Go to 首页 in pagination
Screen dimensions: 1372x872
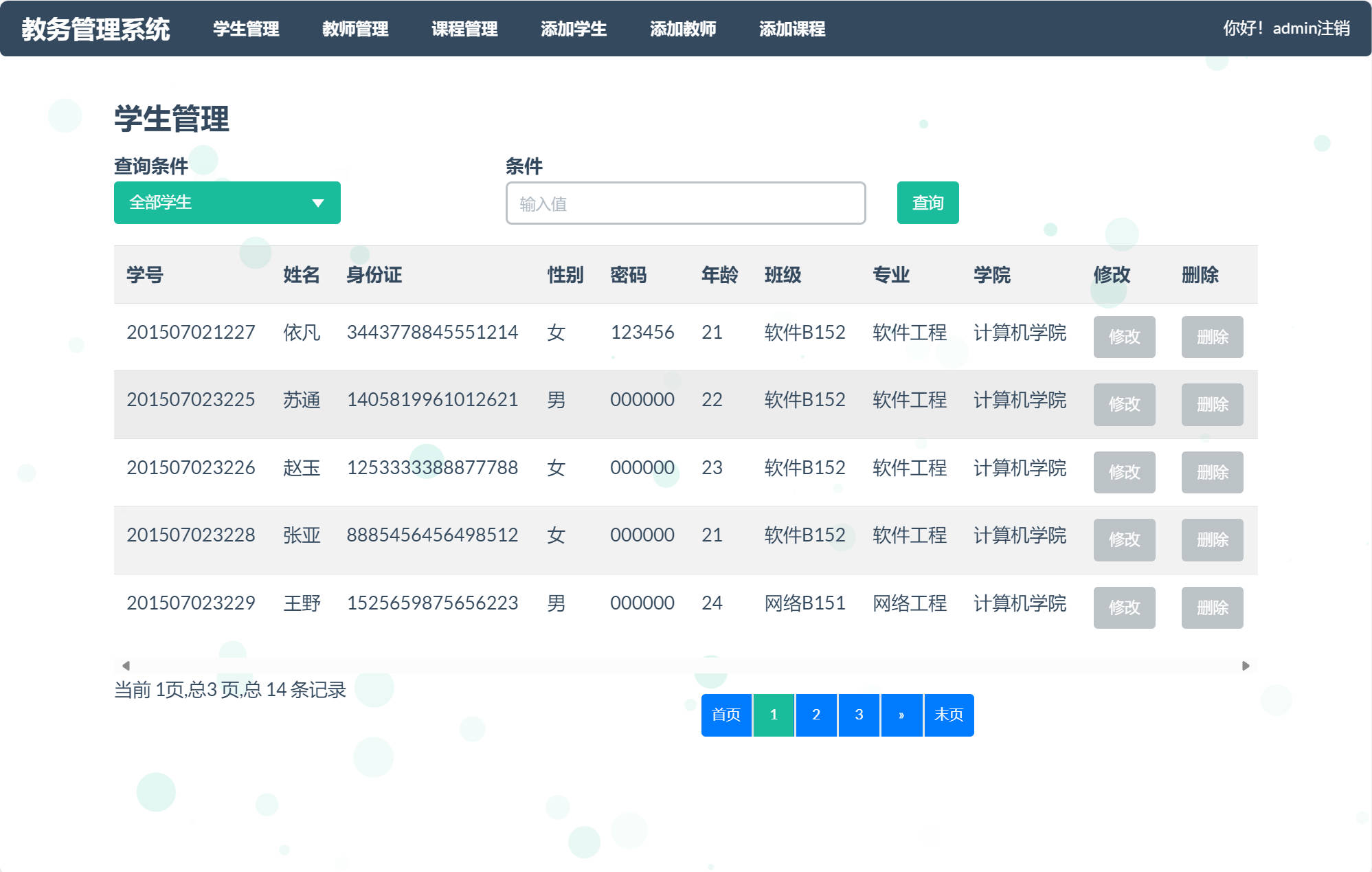point(725,715)
